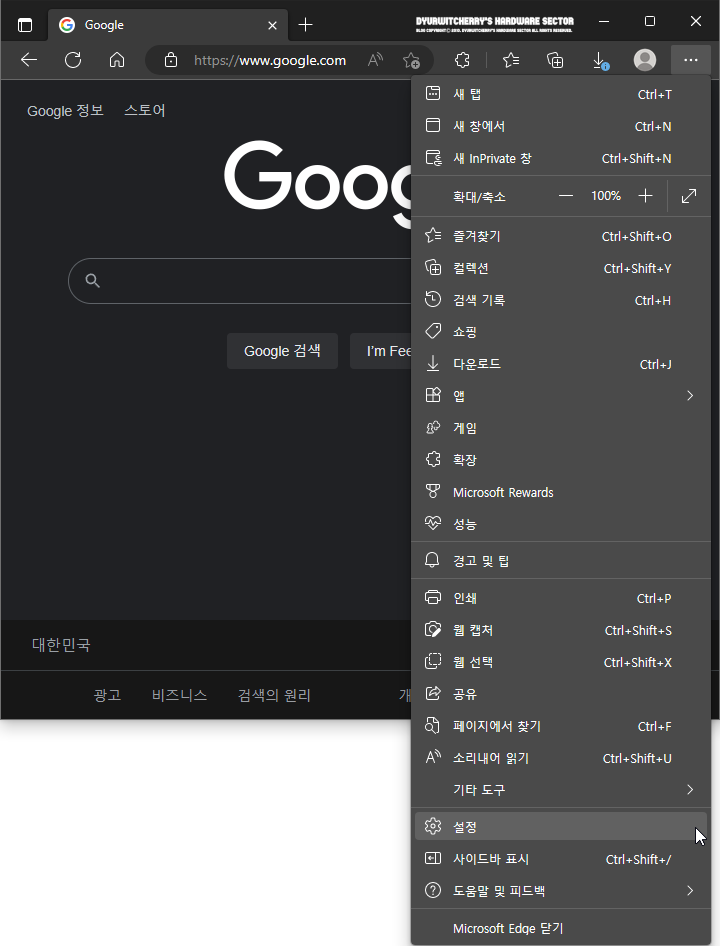Enter full screen with expand arrow icon

(x=689, y=195)
